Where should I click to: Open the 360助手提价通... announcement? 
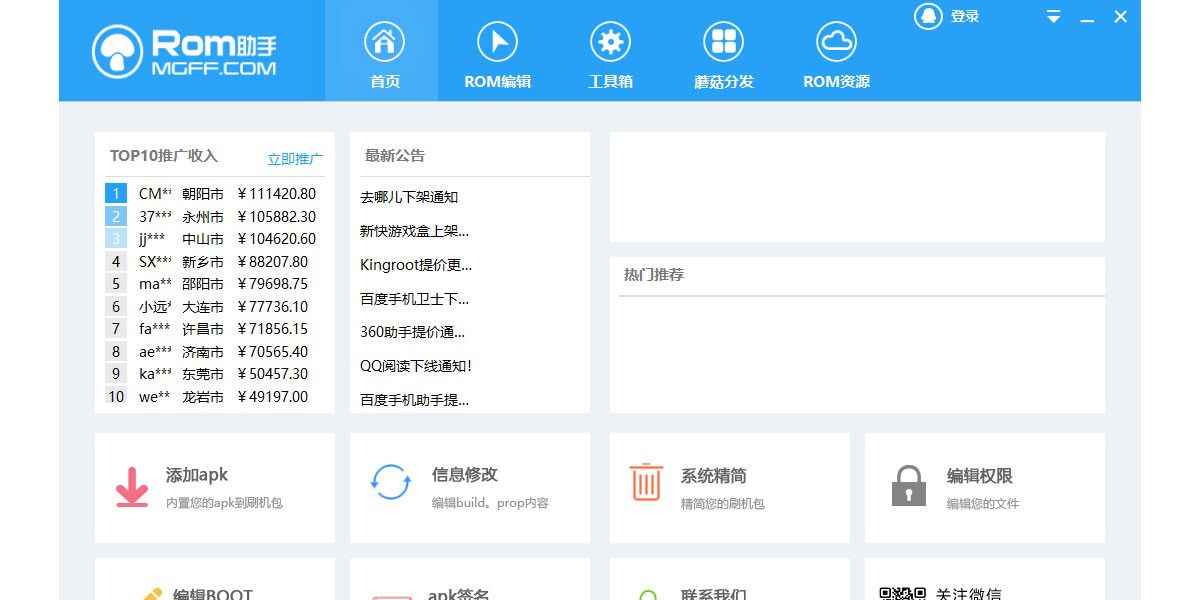pos(412,332)
